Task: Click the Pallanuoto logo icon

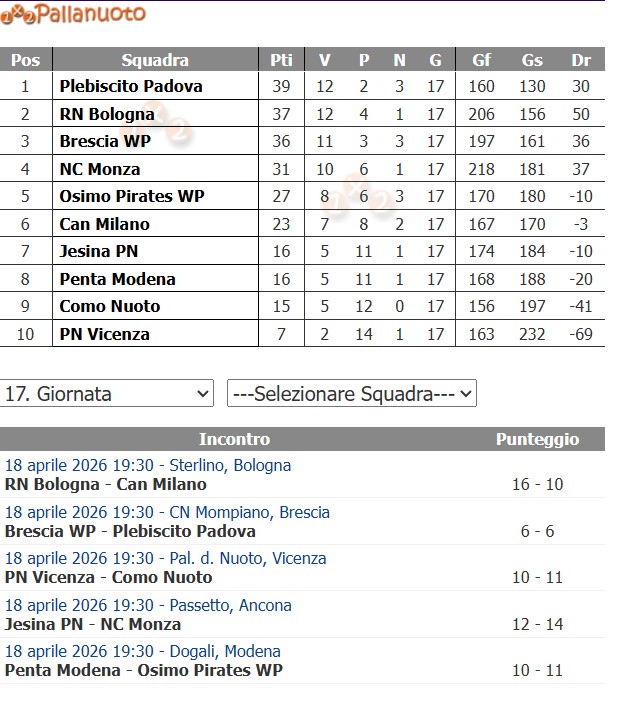Action: [x=18, y=14]
